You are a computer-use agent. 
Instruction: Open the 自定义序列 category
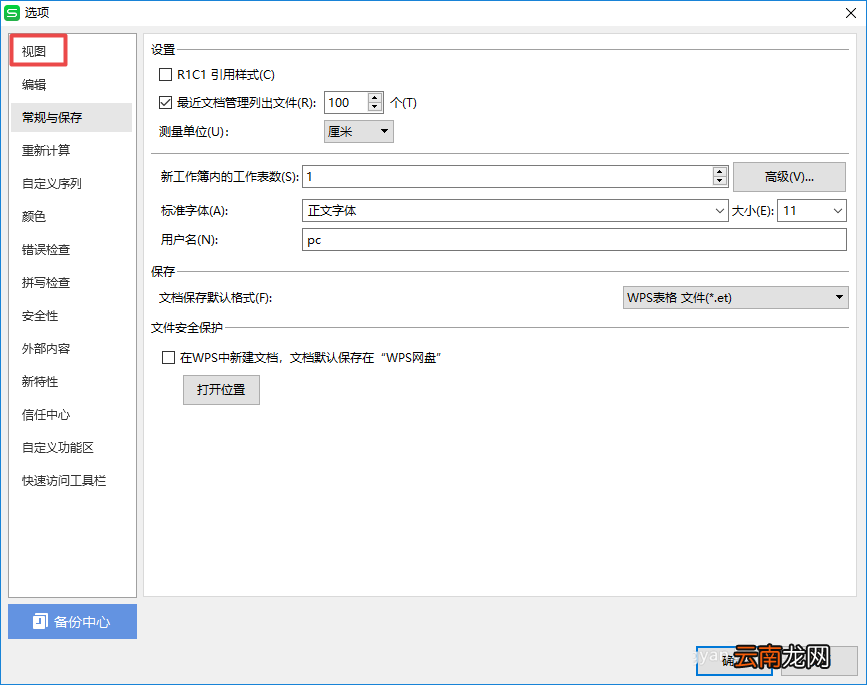(x=51, y=184)
